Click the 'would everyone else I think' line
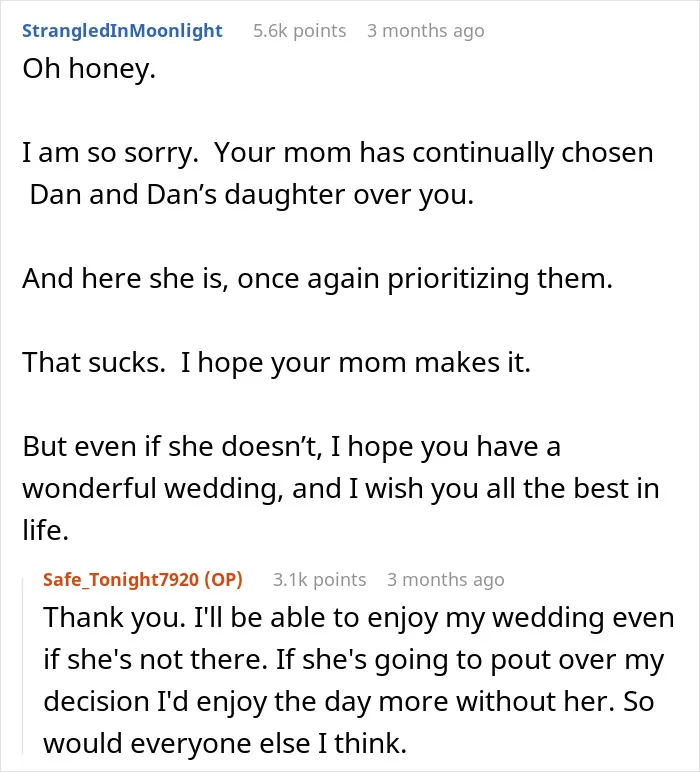 point(225,743)
